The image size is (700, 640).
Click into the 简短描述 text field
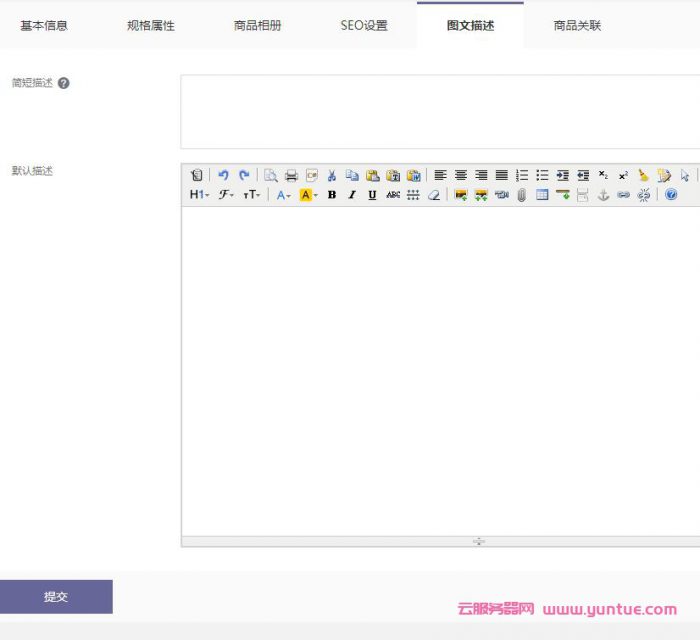click(x=440, y=111)
